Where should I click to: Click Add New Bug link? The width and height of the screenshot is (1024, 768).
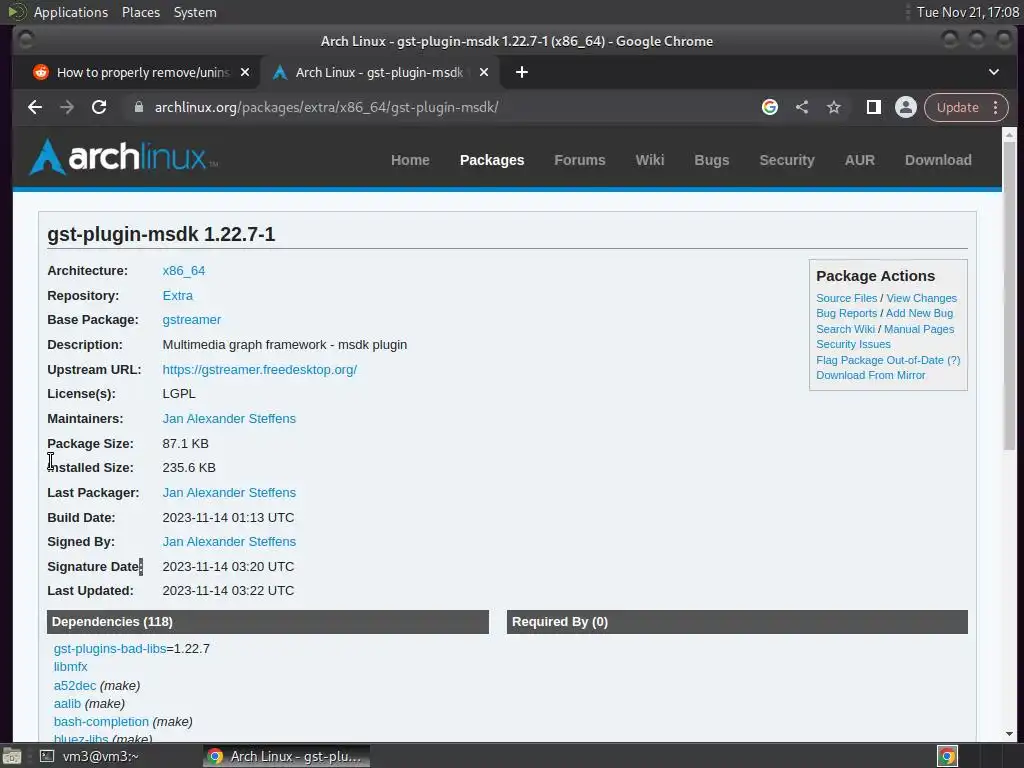(920, 313)
